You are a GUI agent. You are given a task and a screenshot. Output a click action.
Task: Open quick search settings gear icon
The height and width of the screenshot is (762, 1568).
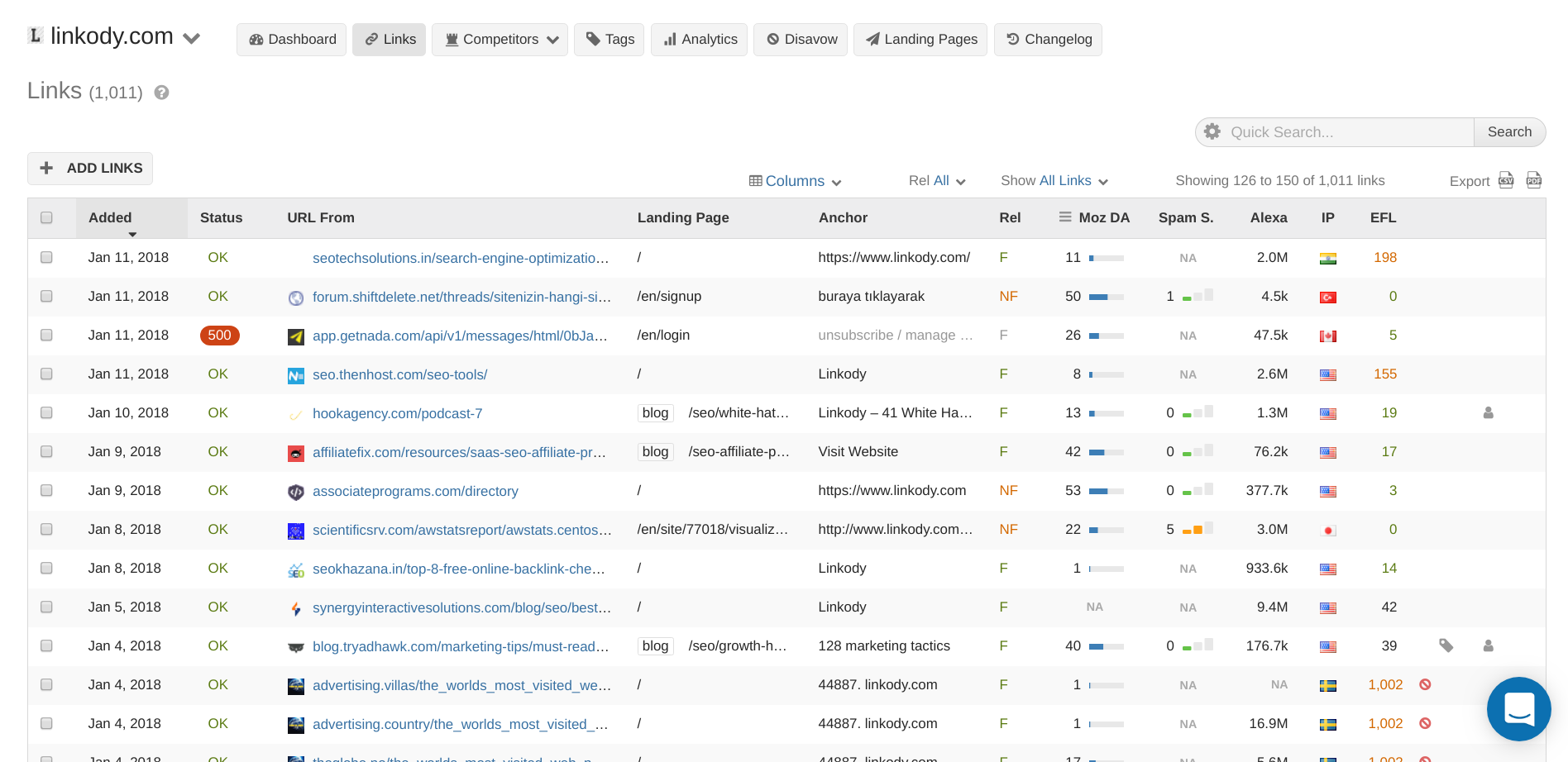point(1212,131)
